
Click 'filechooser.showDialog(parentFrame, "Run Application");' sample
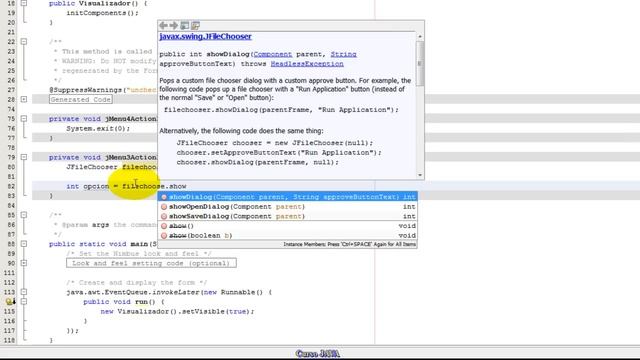[281, 110]
